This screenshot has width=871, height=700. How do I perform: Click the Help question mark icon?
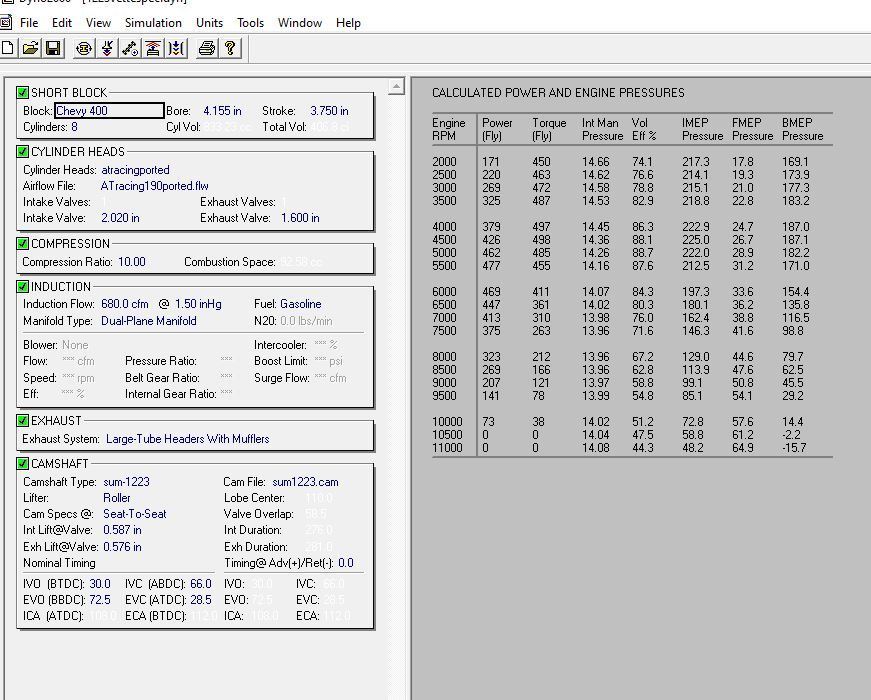pyautogui.click(x=230, y=48)
